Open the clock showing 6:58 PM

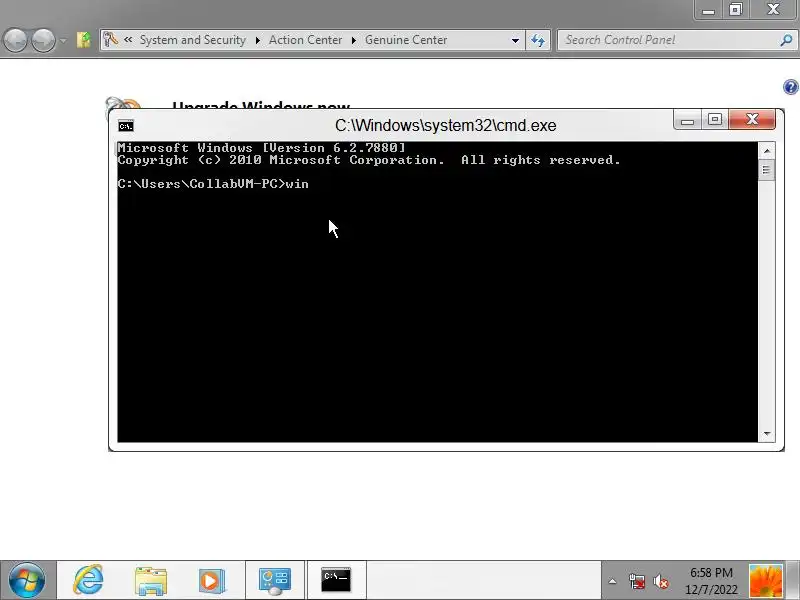tap(711, 581)
